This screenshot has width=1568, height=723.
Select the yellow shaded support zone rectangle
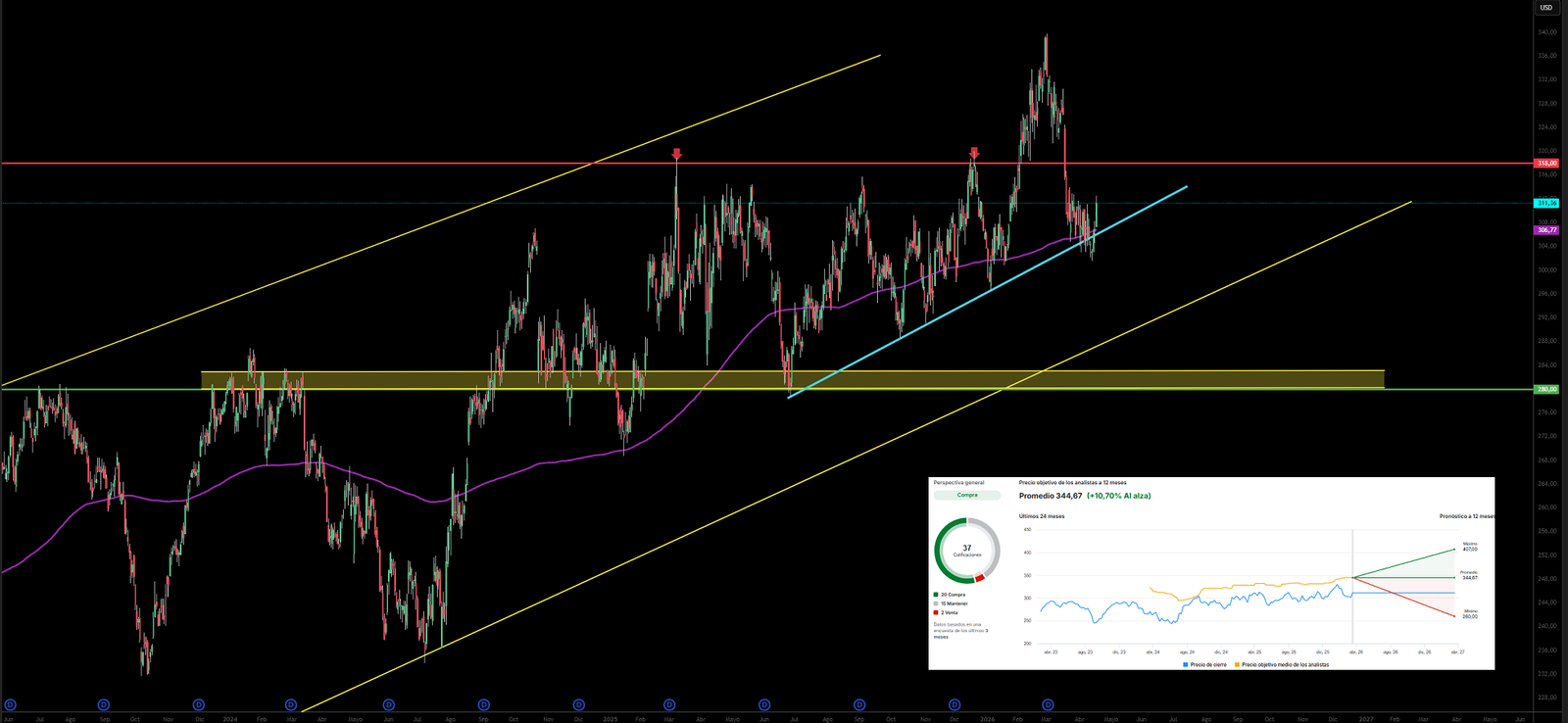point(792,379)
